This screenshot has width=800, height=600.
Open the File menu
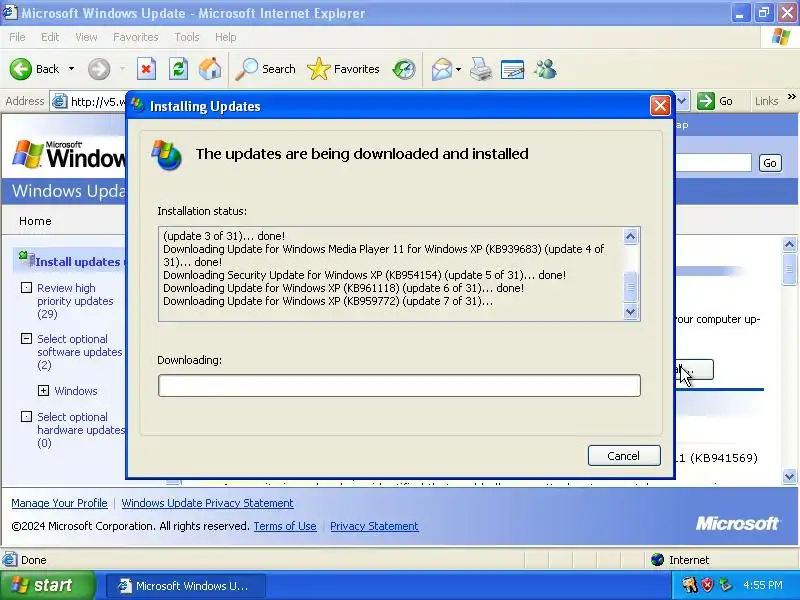pos(17,37)
